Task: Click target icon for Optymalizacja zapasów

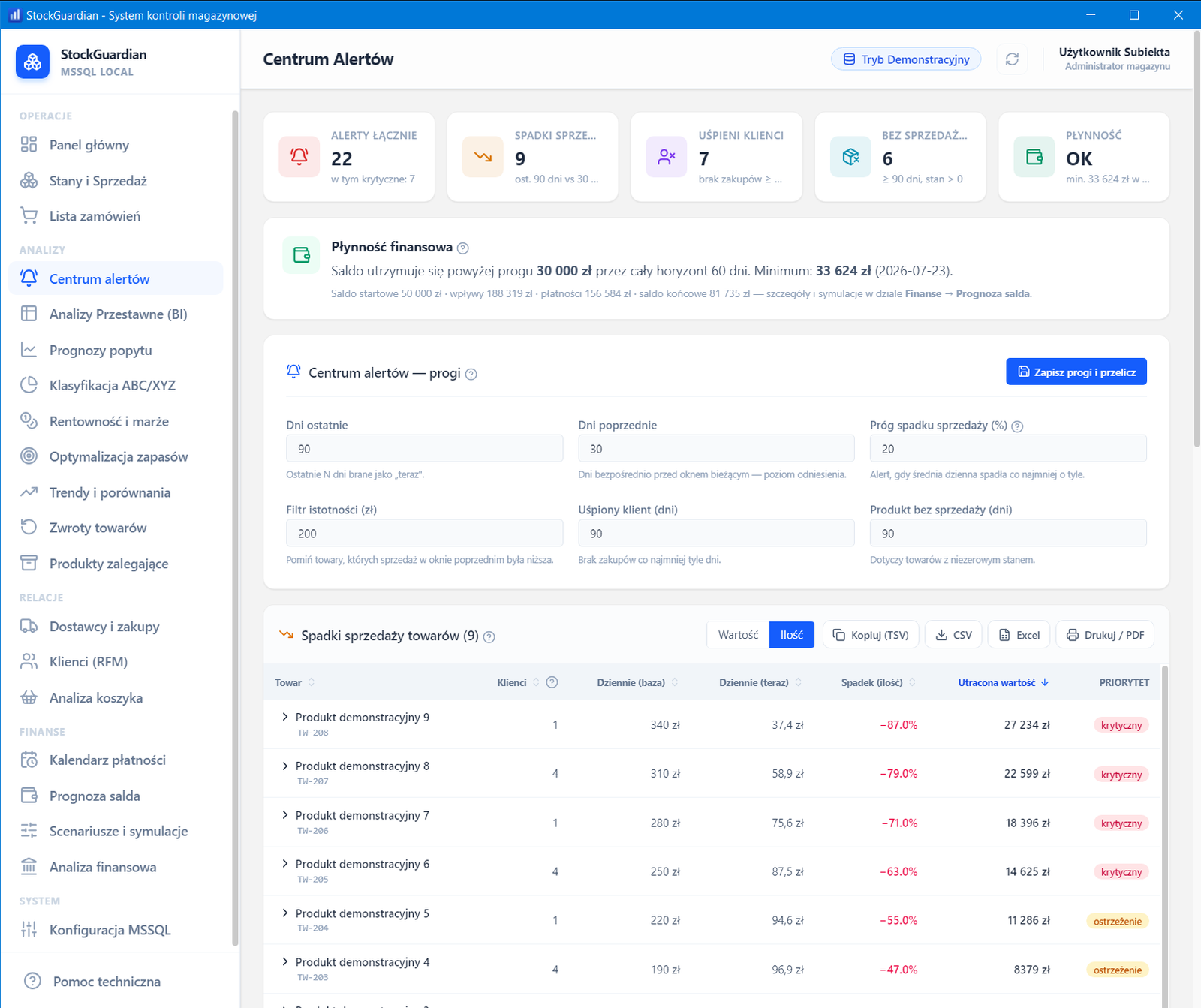Action: pos(29,456)
